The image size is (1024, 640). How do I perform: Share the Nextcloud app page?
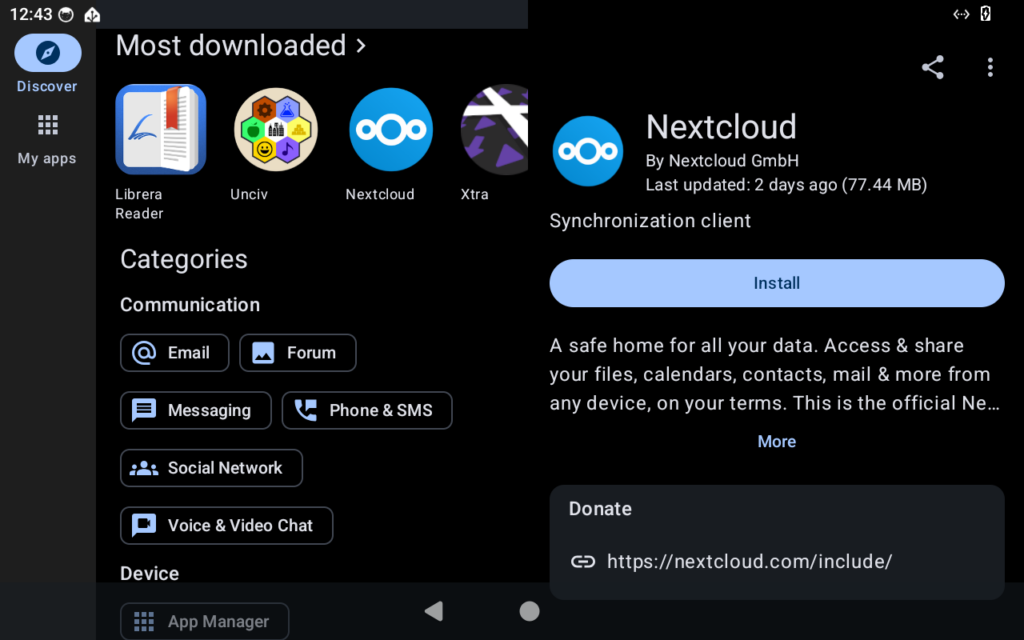pyautogui.click(x=933, y=67)
